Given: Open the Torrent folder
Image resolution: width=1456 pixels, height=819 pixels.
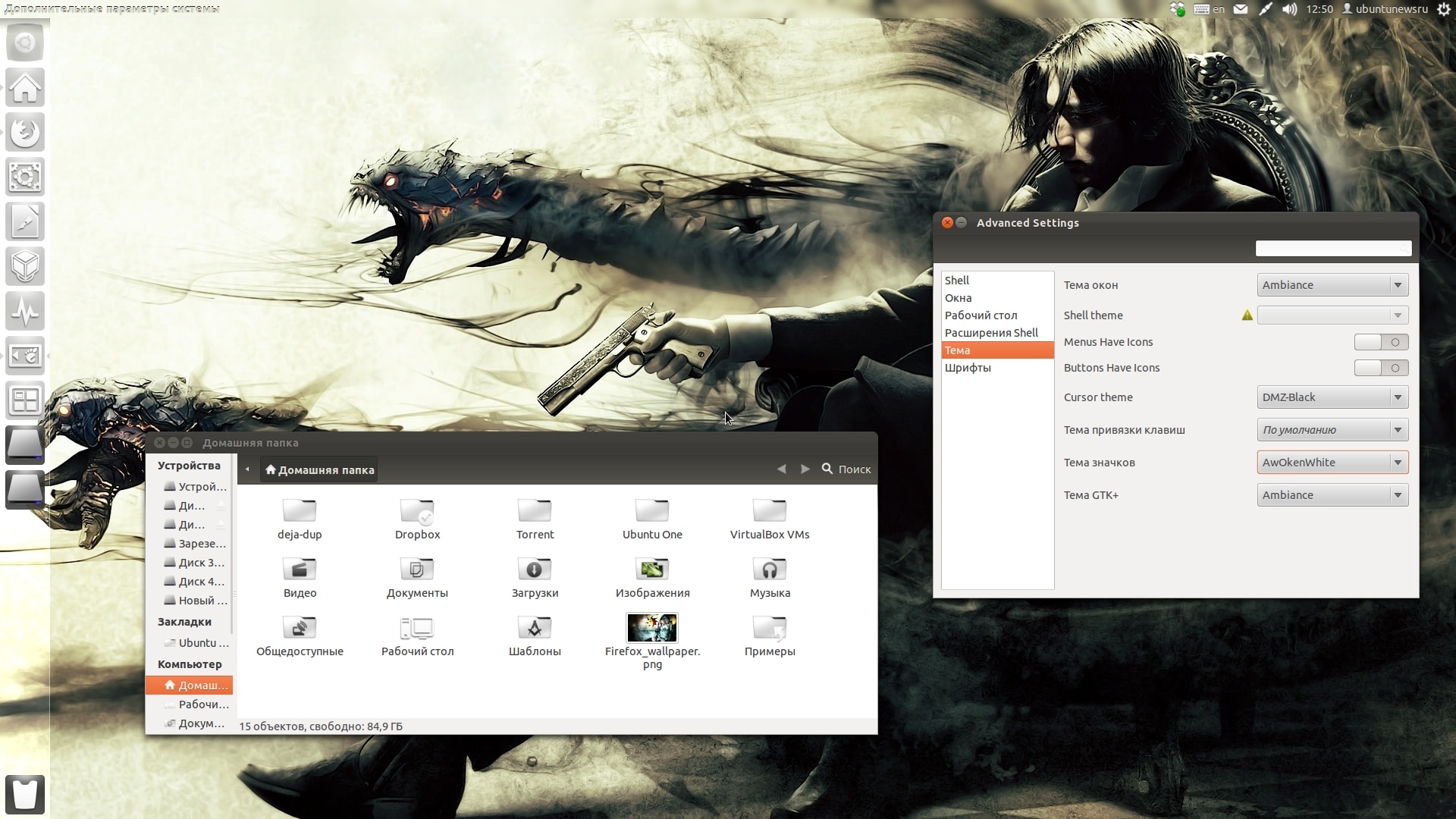Looking at the screenshot, I should (x=535, y=519).
